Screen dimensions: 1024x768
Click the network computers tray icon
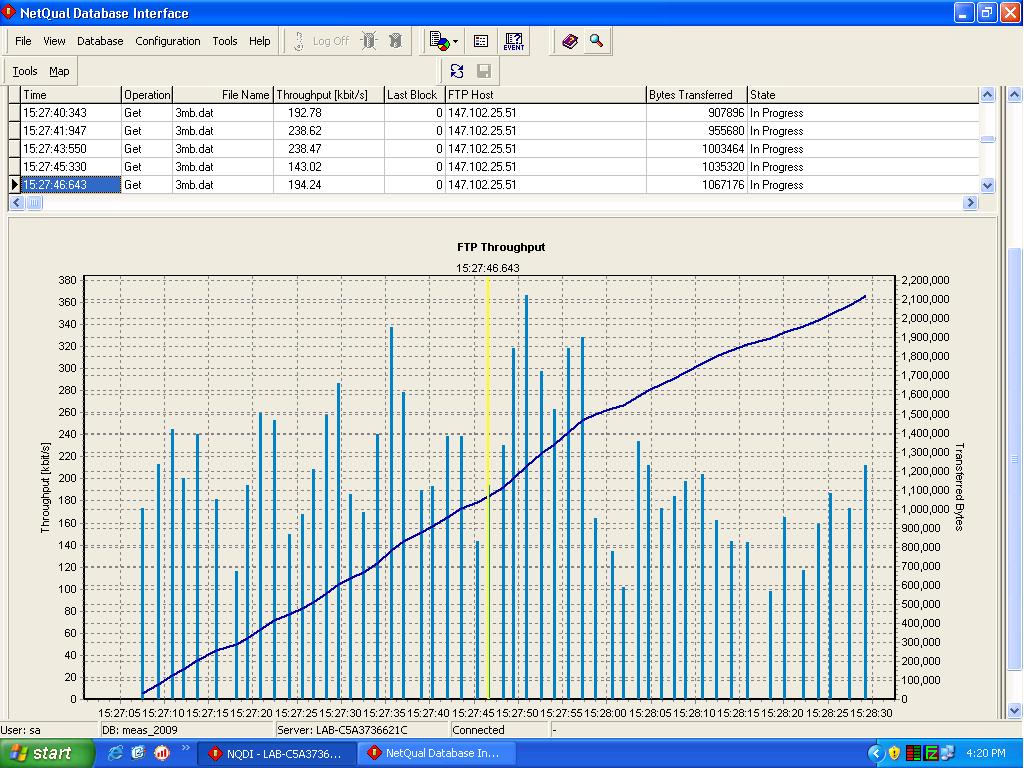pos(948,753)
